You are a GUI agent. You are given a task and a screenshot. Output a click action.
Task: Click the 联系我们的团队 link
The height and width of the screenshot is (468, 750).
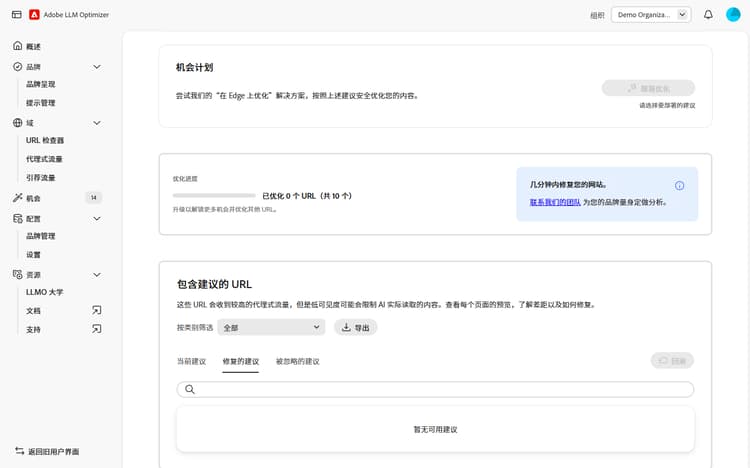pos(555,202)
